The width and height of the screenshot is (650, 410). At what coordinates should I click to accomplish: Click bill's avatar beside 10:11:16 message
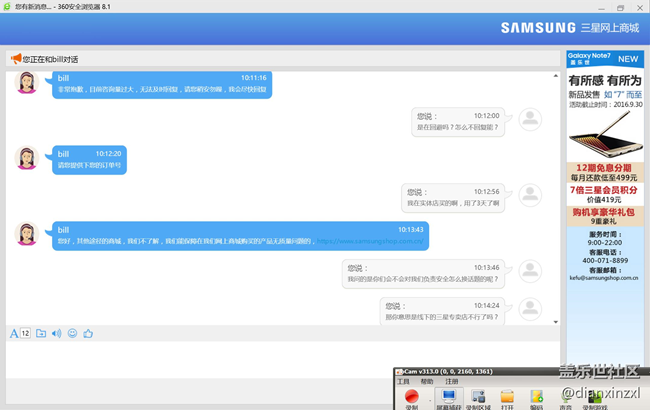pos(27,82)
